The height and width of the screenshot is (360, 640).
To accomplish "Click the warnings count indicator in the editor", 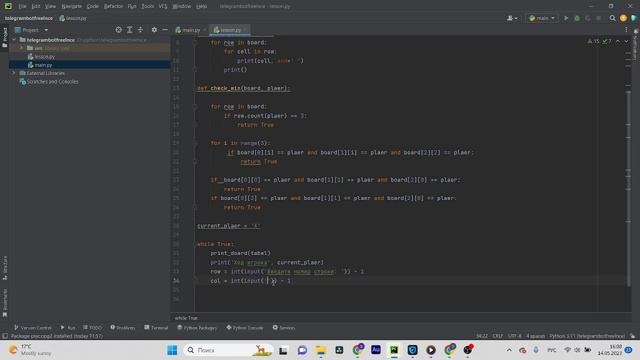I will click(593, 41).
